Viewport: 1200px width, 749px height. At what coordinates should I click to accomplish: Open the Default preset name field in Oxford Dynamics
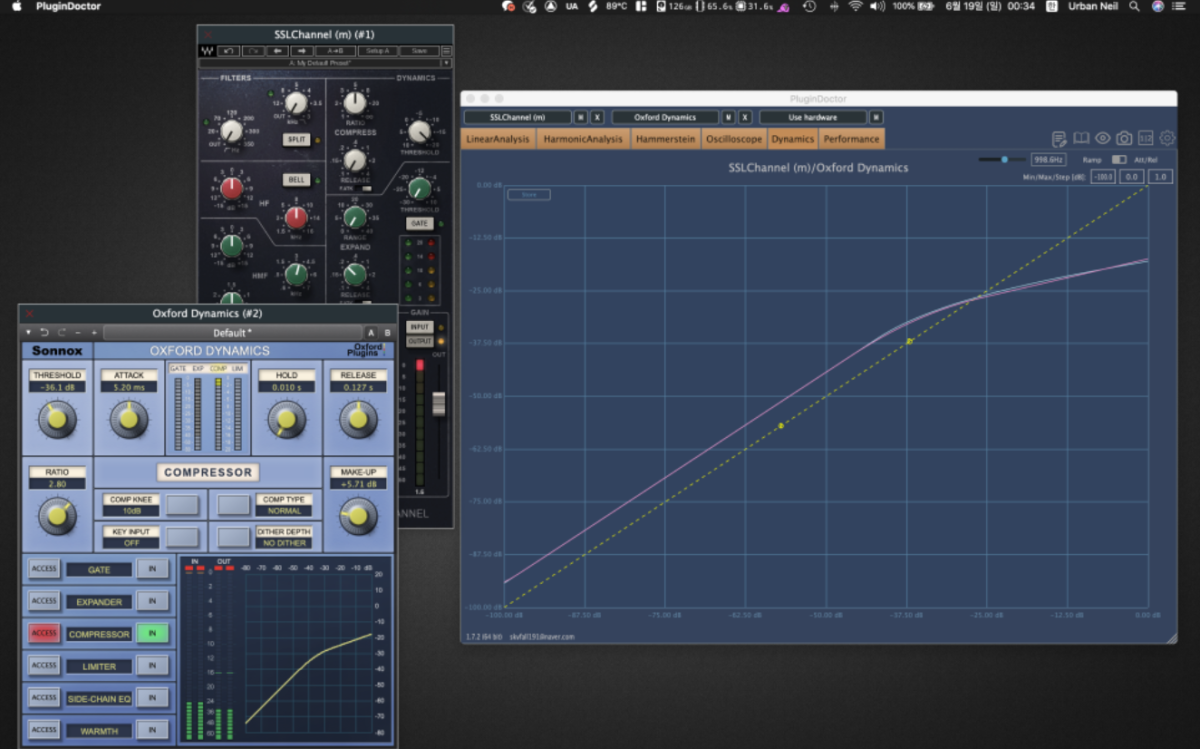tap(232, 332)
